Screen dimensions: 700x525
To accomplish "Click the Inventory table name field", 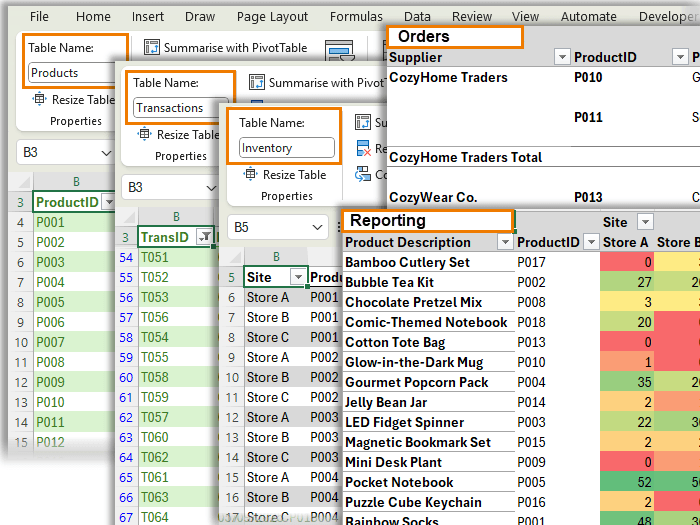I will click(x=287, y=148).
